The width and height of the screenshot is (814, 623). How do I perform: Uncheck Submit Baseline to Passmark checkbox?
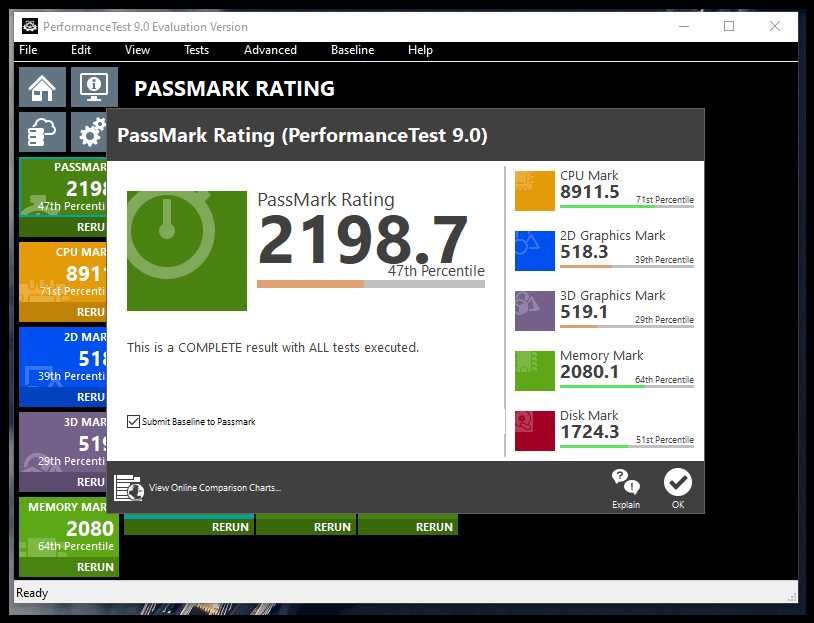pyautogui.click(x=133, y=421)
